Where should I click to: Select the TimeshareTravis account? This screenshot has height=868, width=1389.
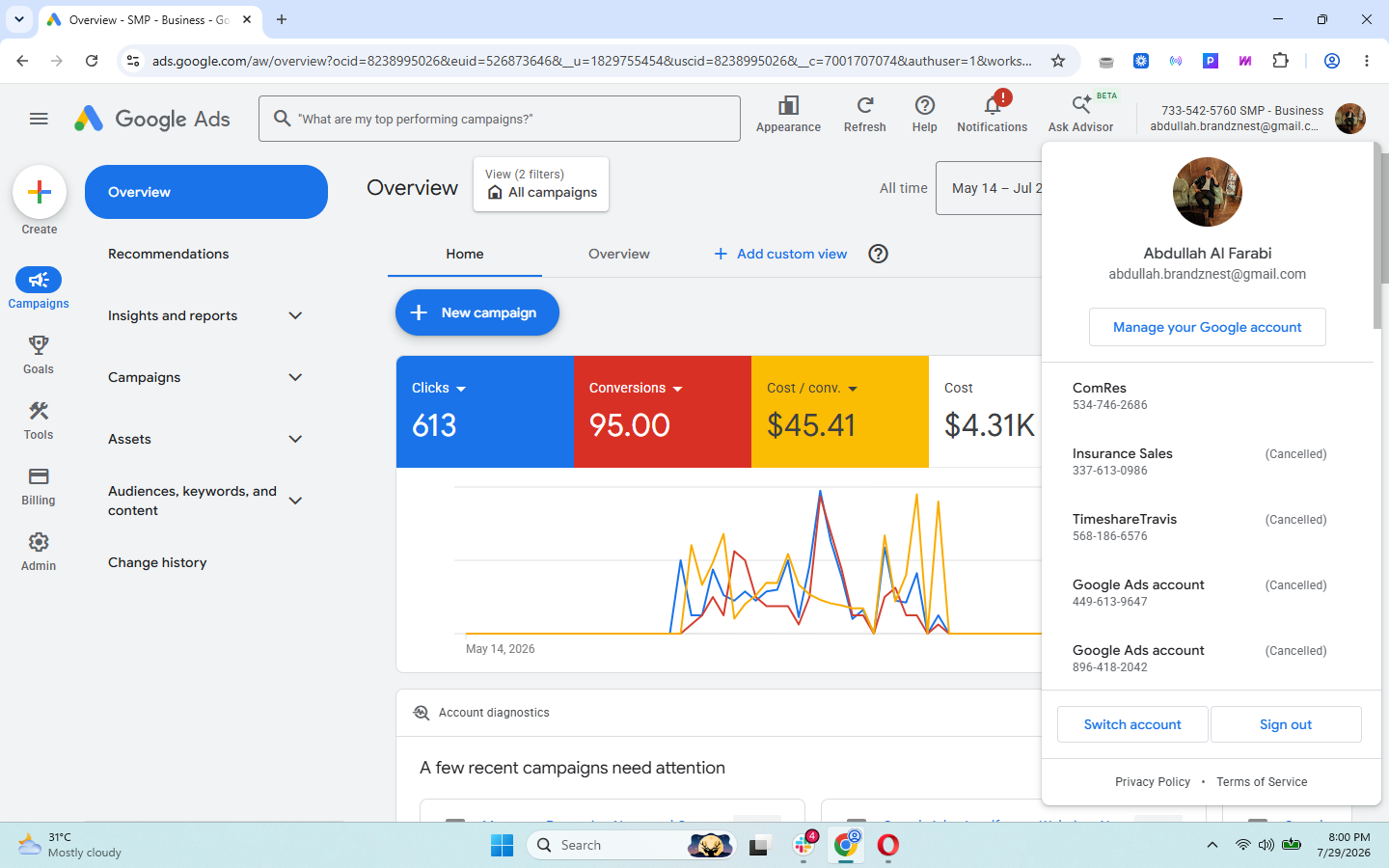[x=1208, y=527]
